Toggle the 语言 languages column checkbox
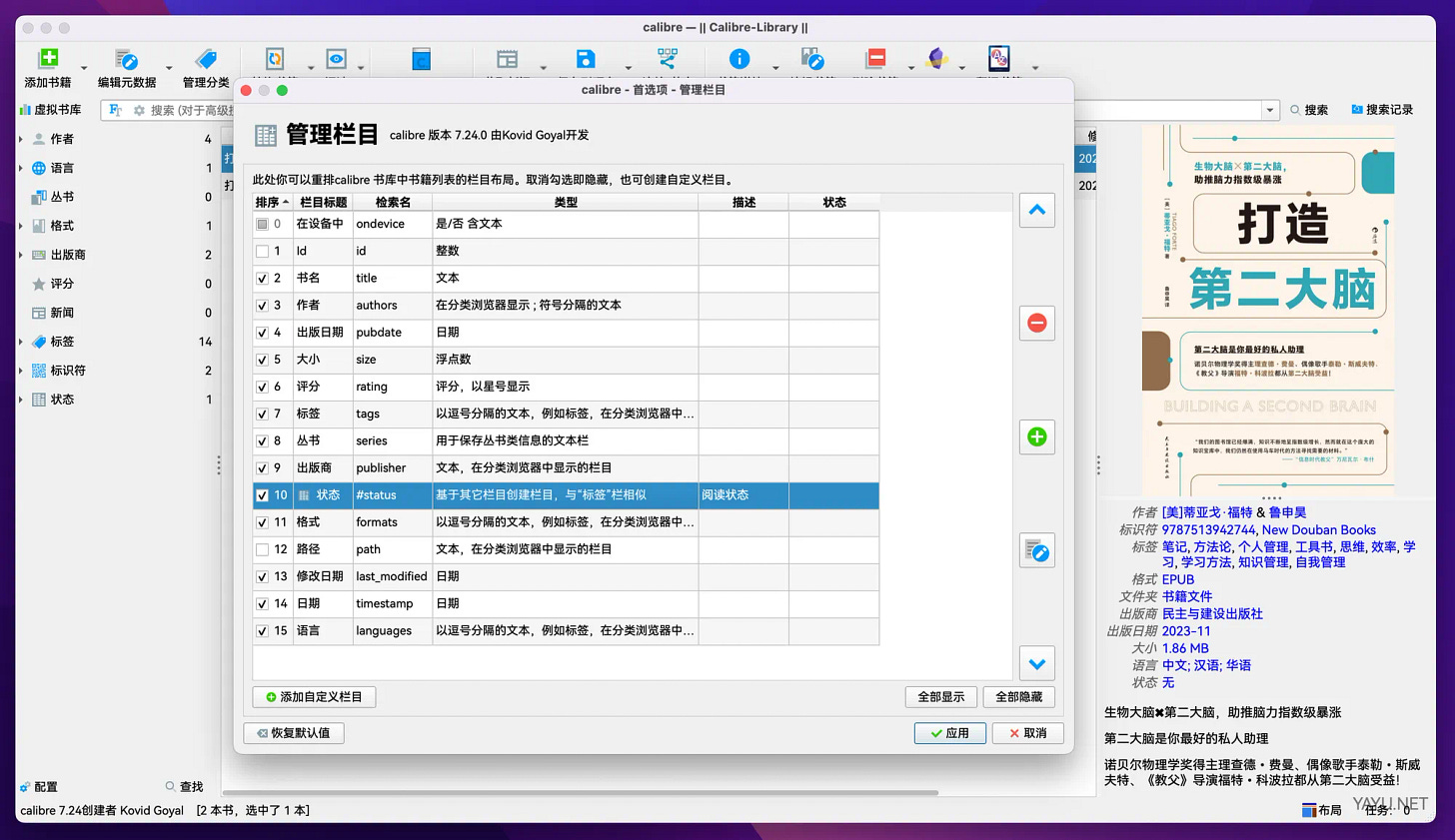Screen dimensions: 1455x840 click(x=262, y=631)
